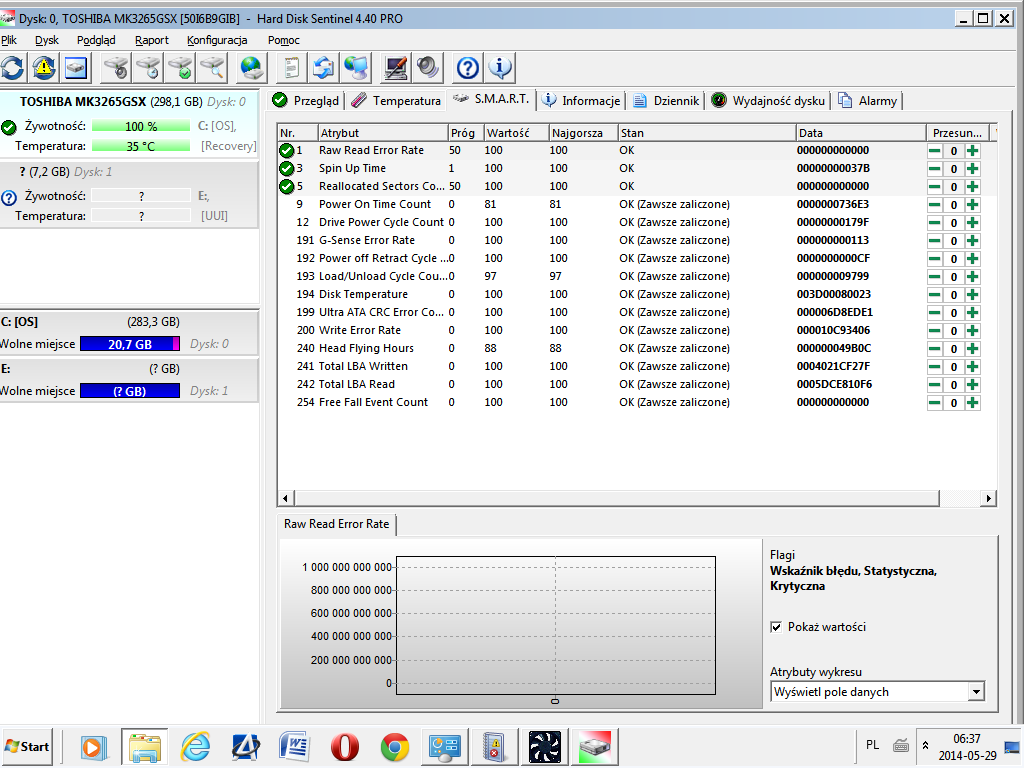Click the disk window toolbar icon
The width and height of the screenshot is (1024, 768).
[76, 68]
